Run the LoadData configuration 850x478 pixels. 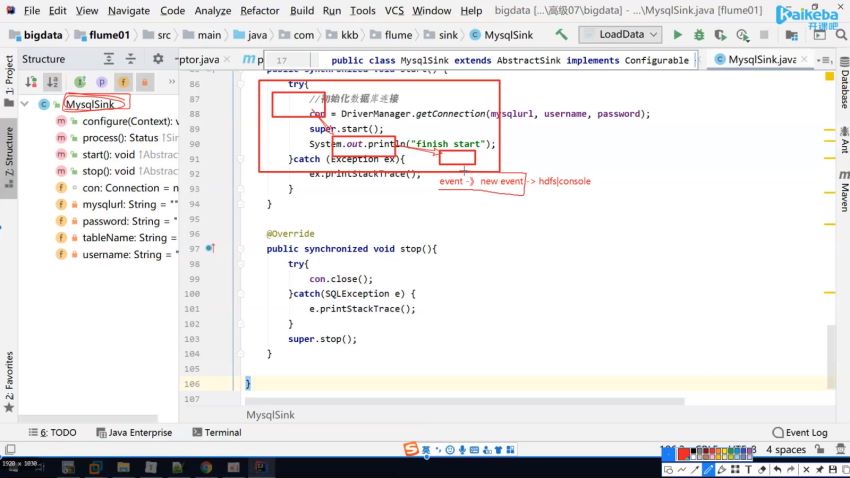pos(678,35)
